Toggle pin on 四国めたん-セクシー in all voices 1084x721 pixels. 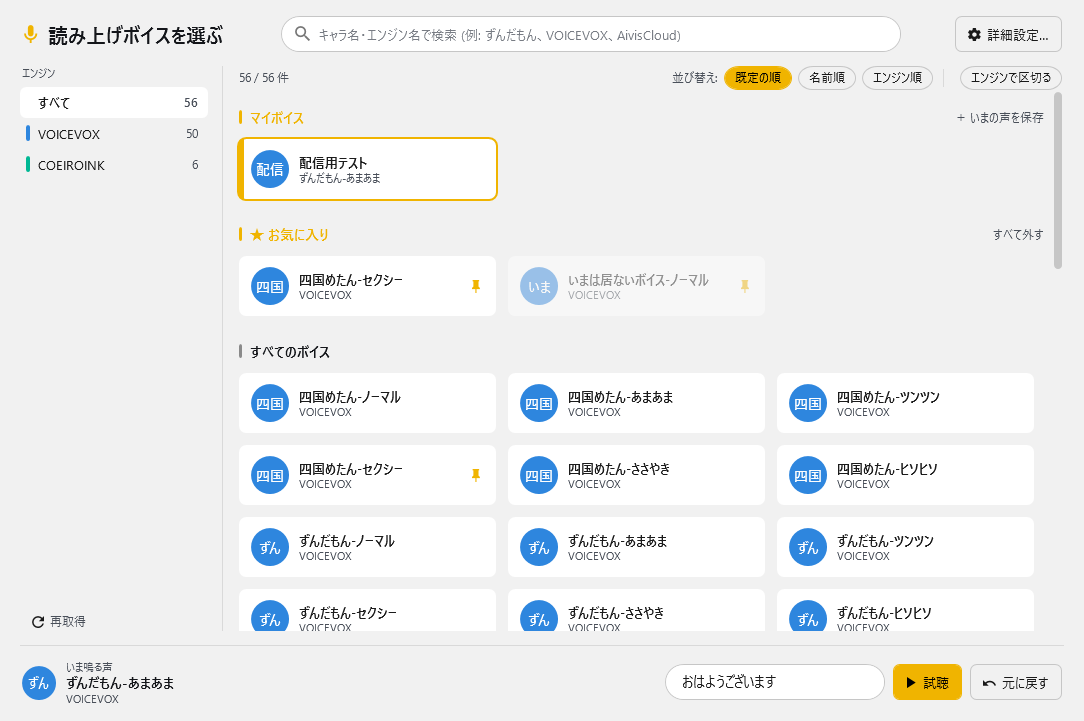pyautogui.click(x=476, y=475)
